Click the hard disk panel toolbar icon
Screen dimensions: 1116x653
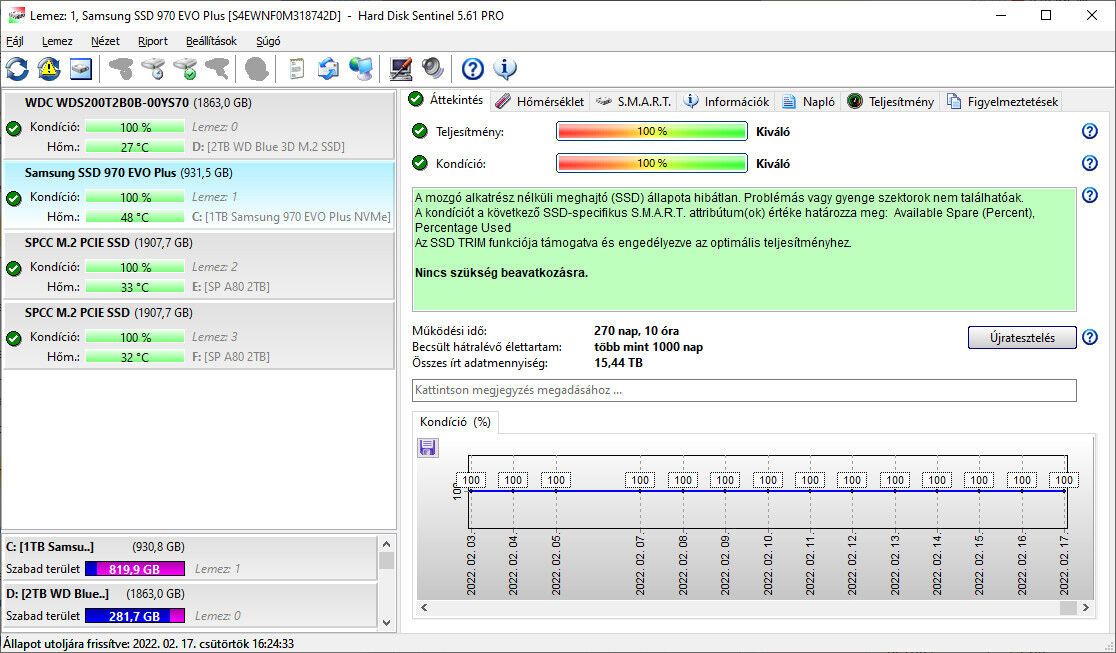tap(80, 69)
